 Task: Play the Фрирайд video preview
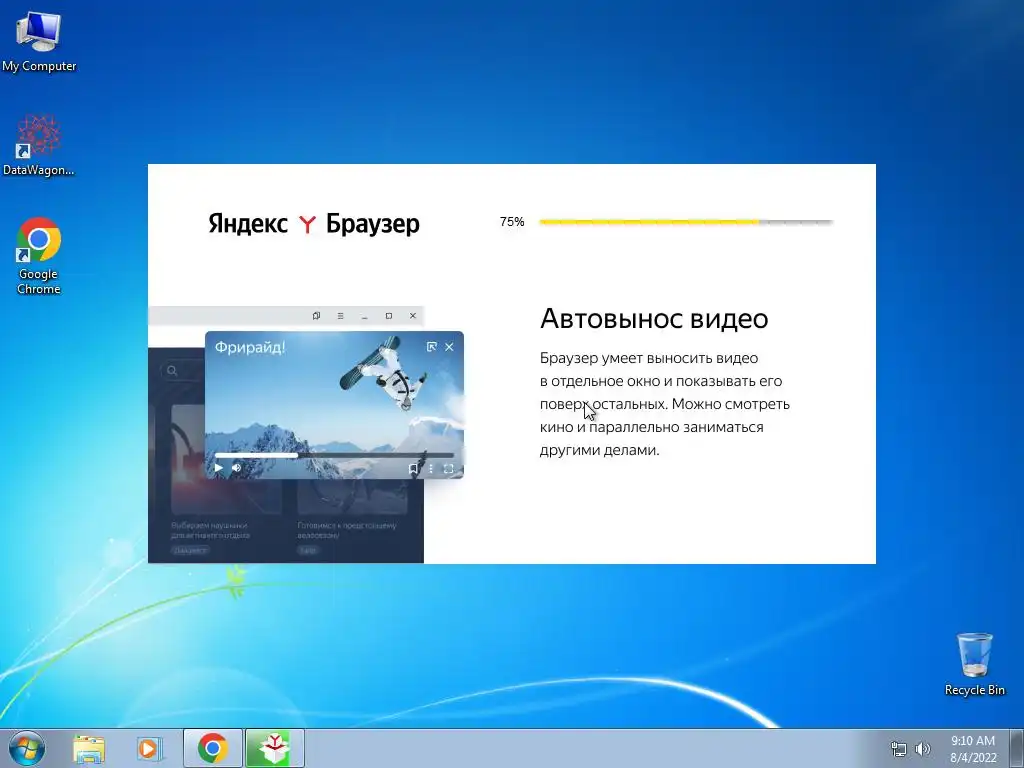click(x=219, y=468)
